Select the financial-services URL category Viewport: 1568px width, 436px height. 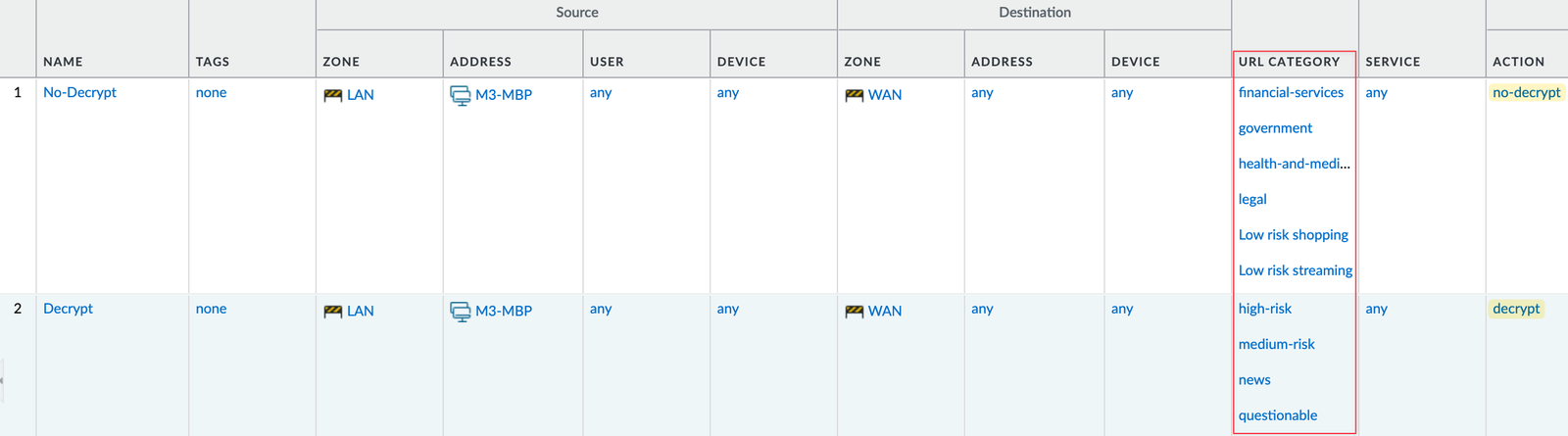1291,92
